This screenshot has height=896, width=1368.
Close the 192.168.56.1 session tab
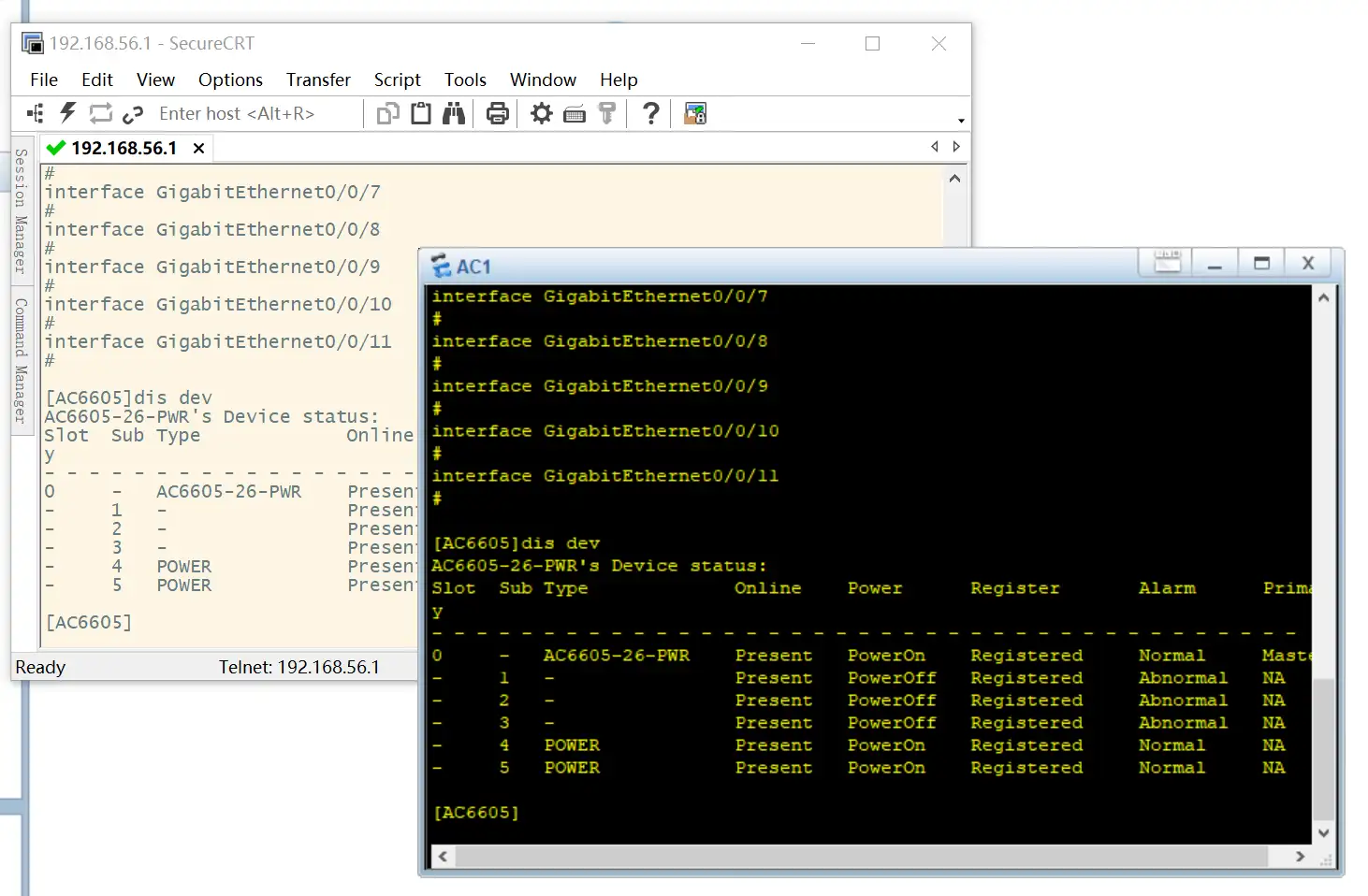(198, 148)
